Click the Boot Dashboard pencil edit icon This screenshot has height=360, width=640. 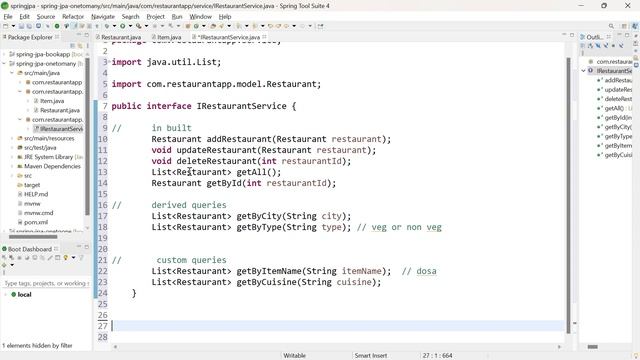(50, 258)
